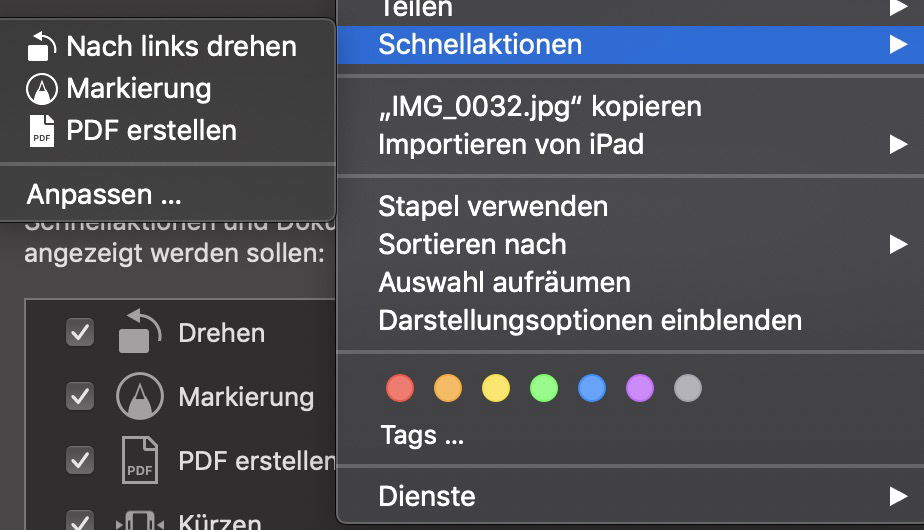This screenshot has height=530, width=924.
Task: Toggle the Markierung checkbox
Action: [x=80, y=396]
